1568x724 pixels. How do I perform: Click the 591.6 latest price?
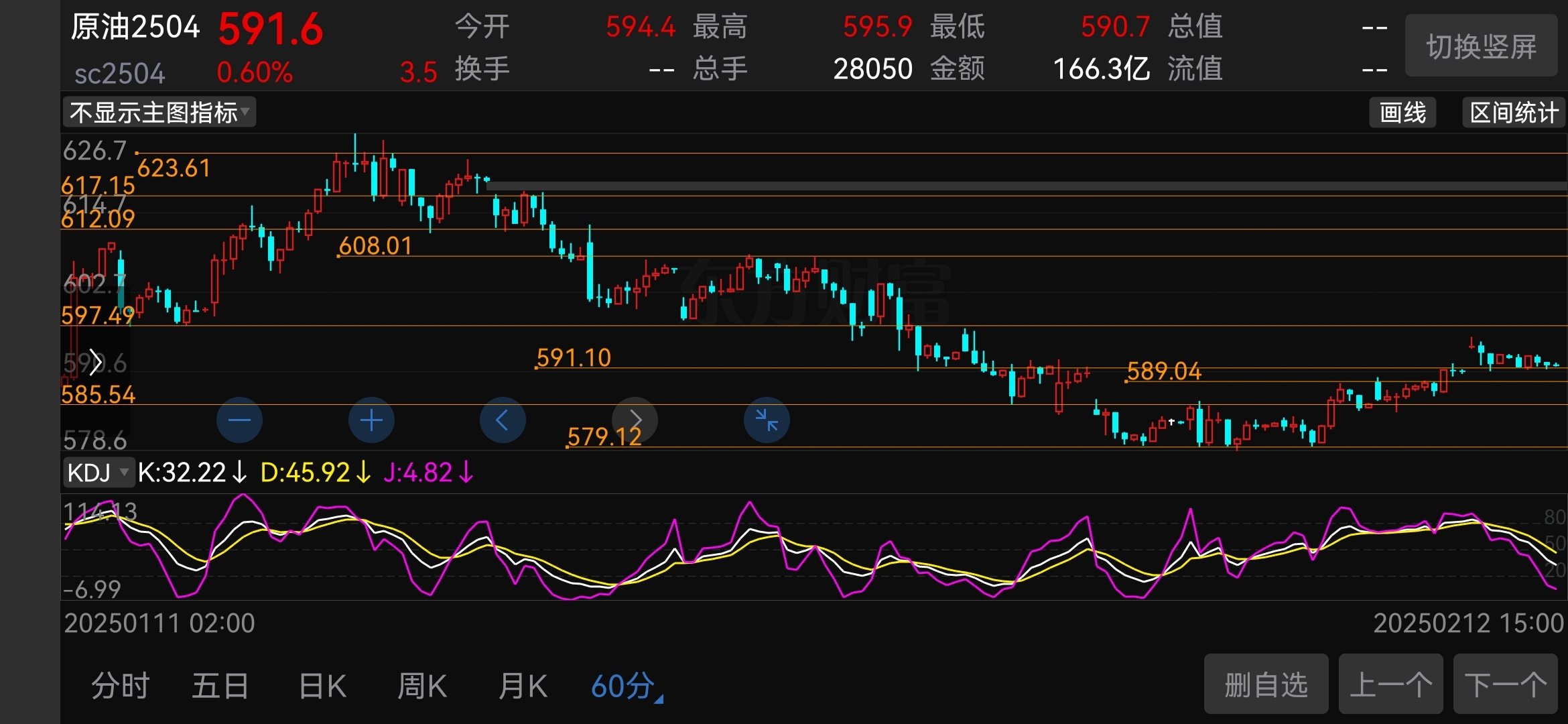click(271, 29)
